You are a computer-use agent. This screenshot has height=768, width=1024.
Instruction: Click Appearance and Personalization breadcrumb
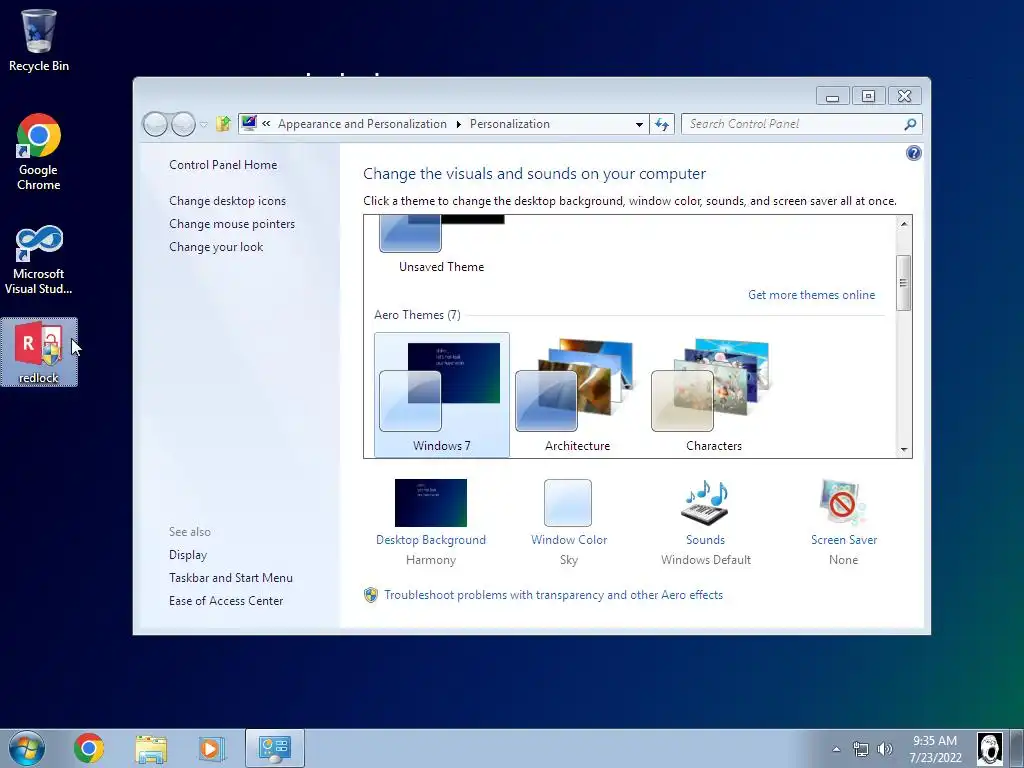(362, 124)
